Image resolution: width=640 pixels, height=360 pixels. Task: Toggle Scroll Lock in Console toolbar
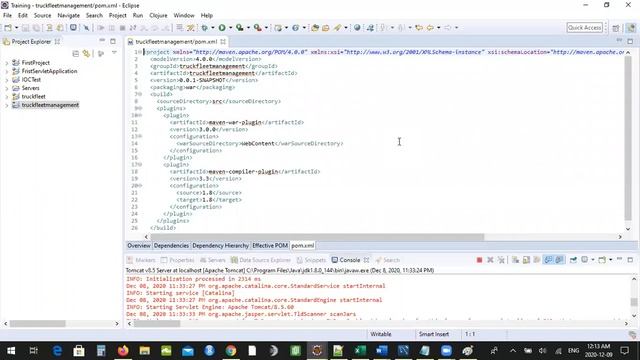(526, 260)
